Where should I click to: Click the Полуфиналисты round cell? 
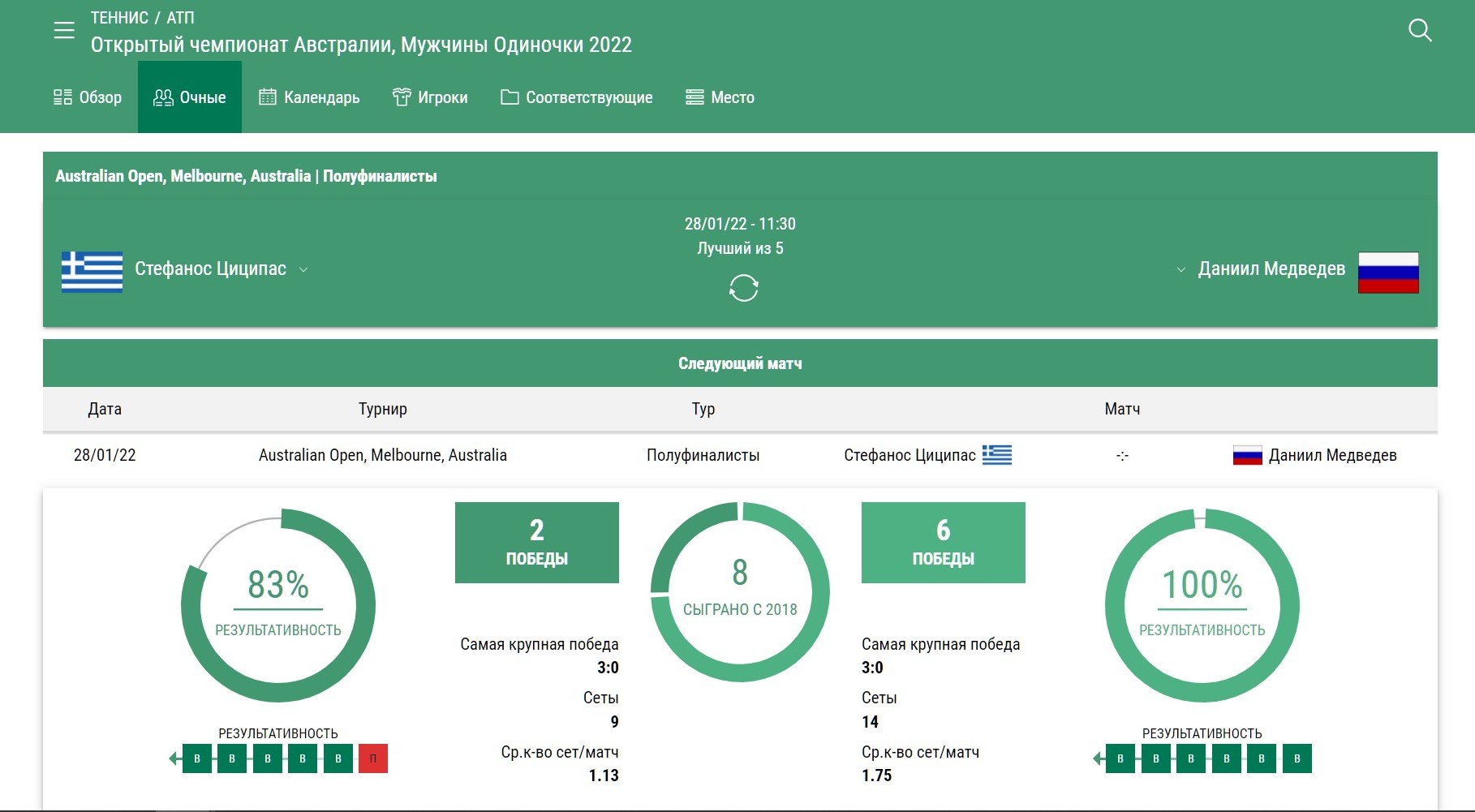pyautogui.click(x=703, y=455)
